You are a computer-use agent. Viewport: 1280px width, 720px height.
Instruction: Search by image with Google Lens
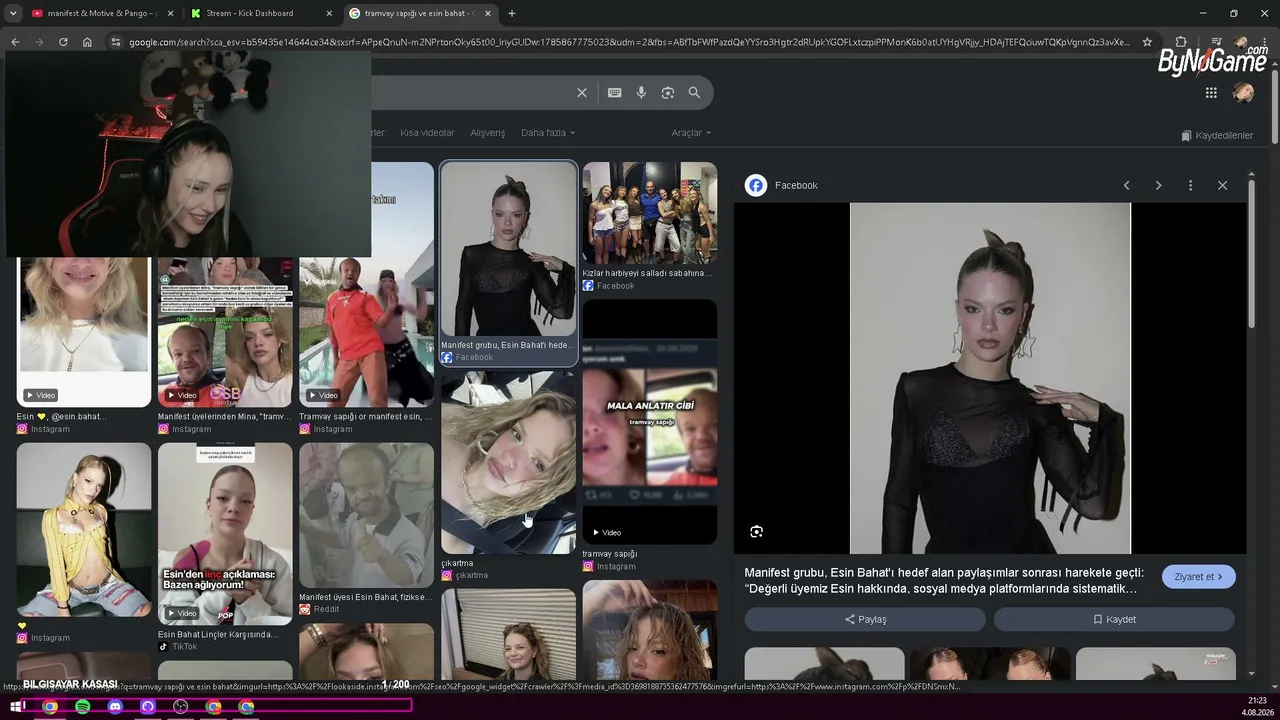coord(668,93)
